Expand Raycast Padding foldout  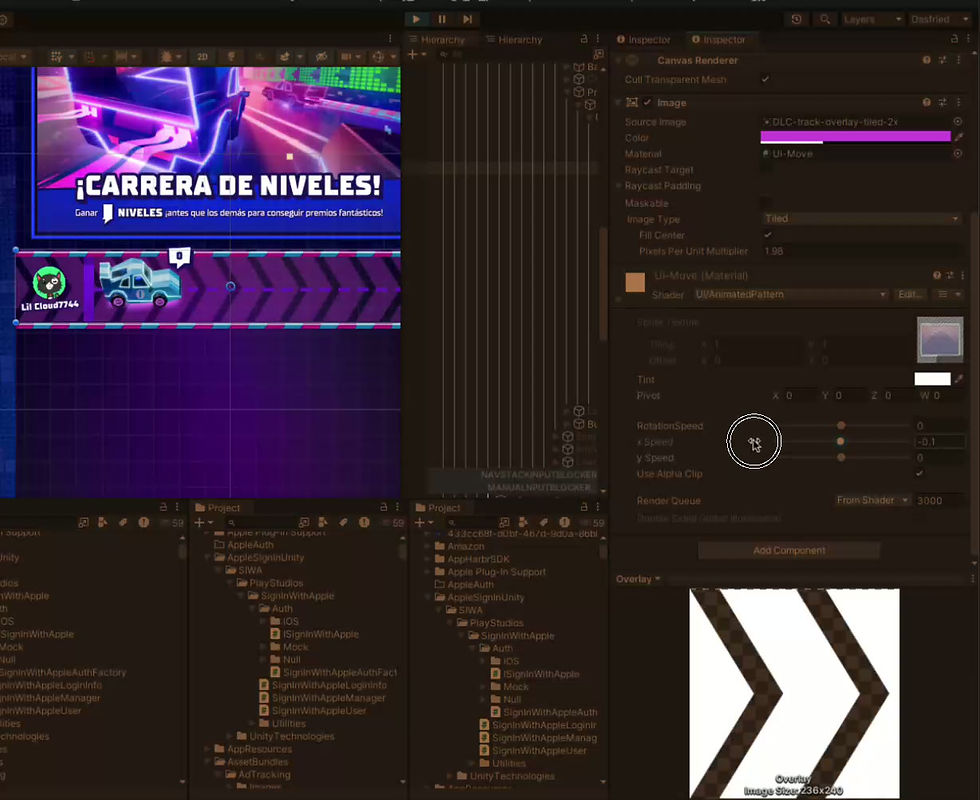click(x=619, y=186)
